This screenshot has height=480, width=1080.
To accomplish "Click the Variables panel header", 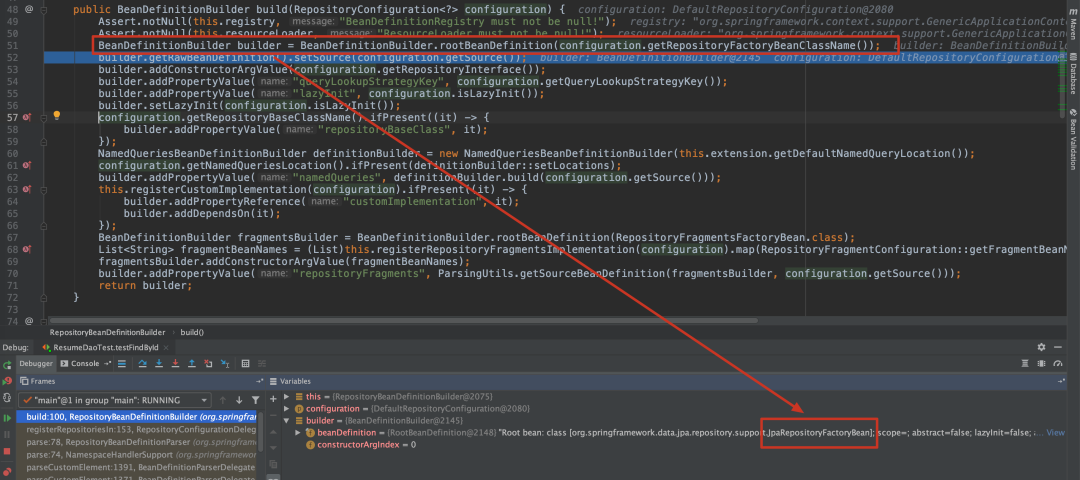I will pyautogui.click(x=668, y=381).
